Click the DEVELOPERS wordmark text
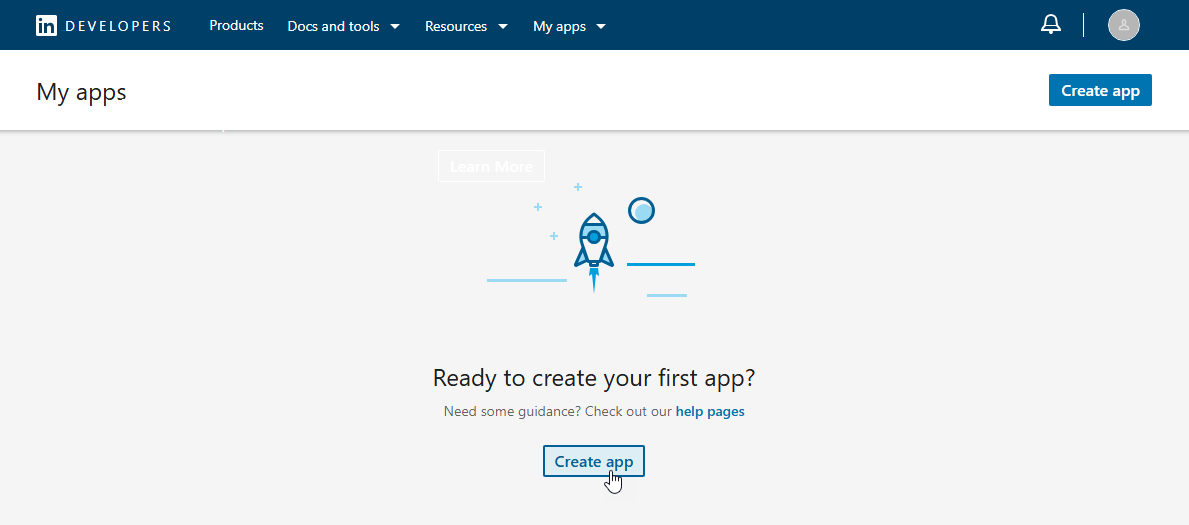Screen dimensions: 1189x525 [118, 27]
